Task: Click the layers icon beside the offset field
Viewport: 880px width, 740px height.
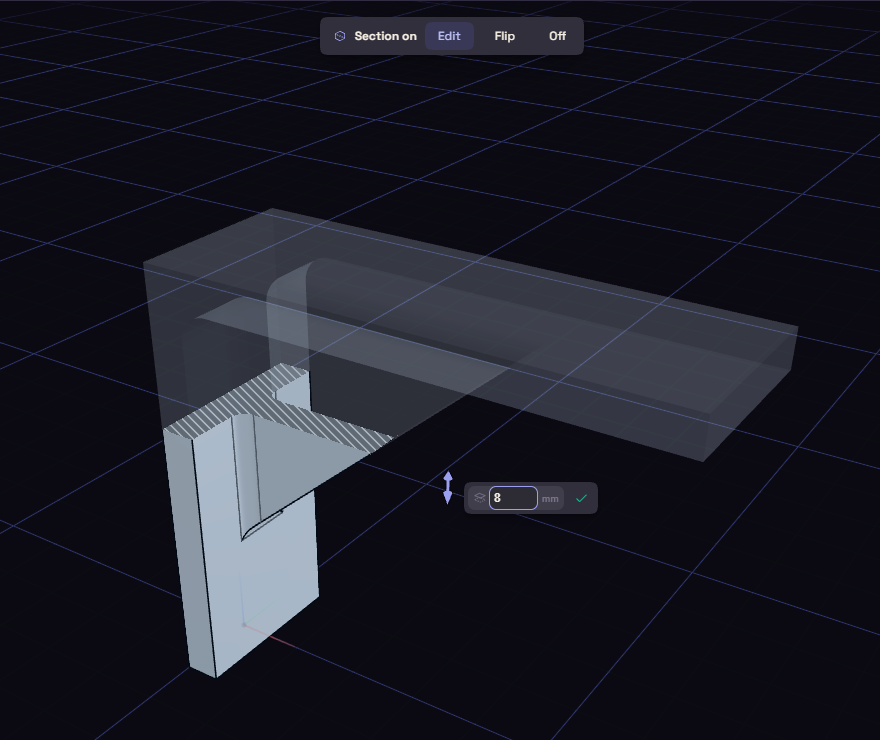Action: (x=479, y=498)
